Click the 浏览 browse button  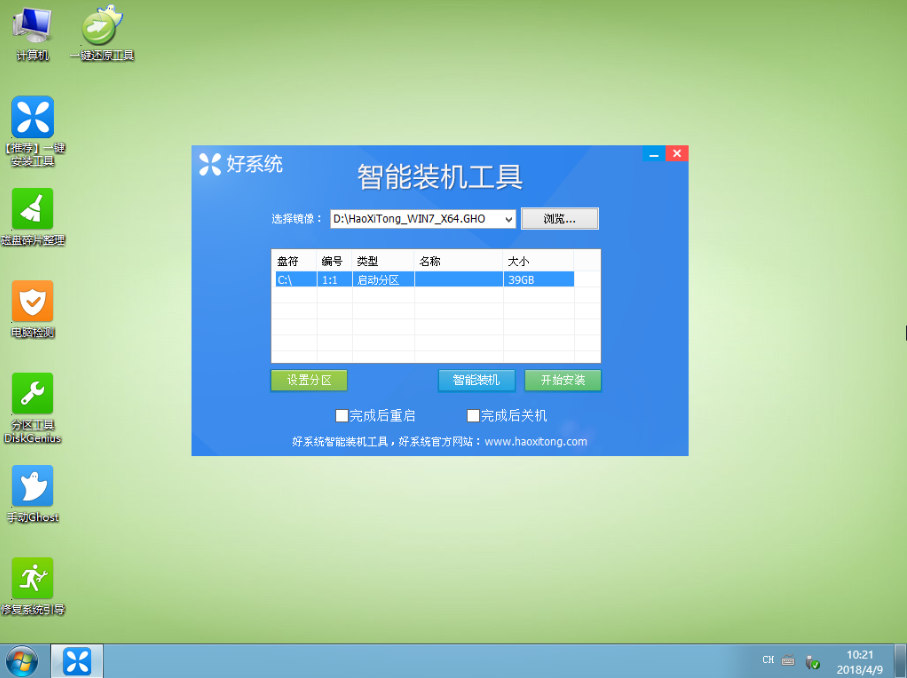coord(559,218)
